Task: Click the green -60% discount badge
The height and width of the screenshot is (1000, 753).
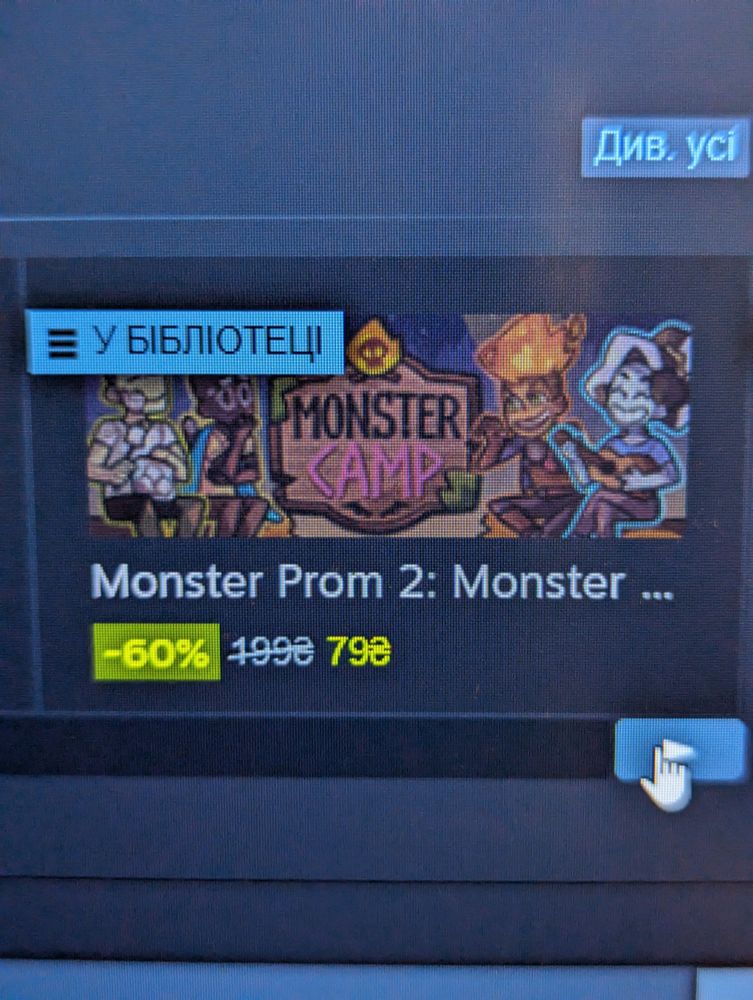Action: pos(156,652)
